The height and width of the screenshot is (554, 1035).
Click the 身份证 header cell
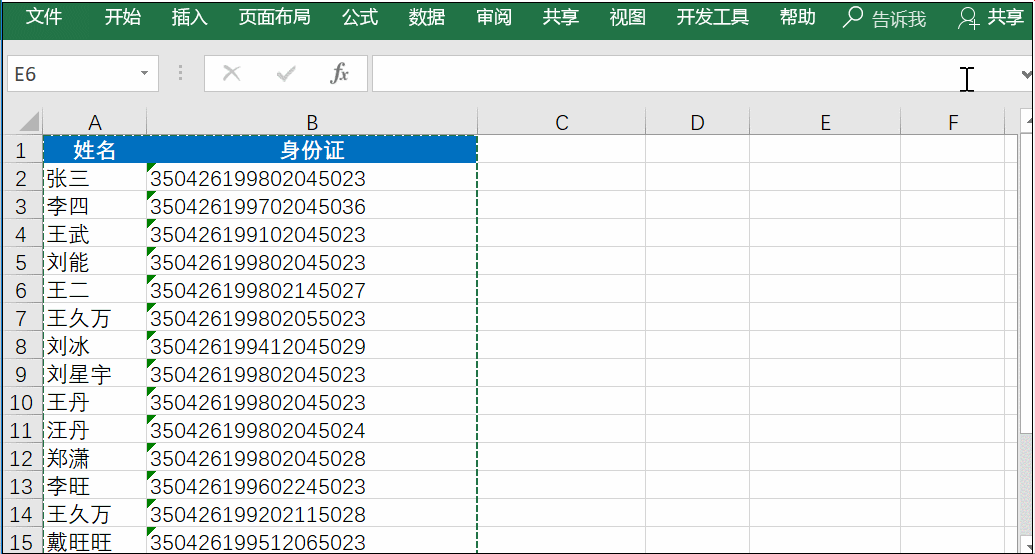click(312, 150)
